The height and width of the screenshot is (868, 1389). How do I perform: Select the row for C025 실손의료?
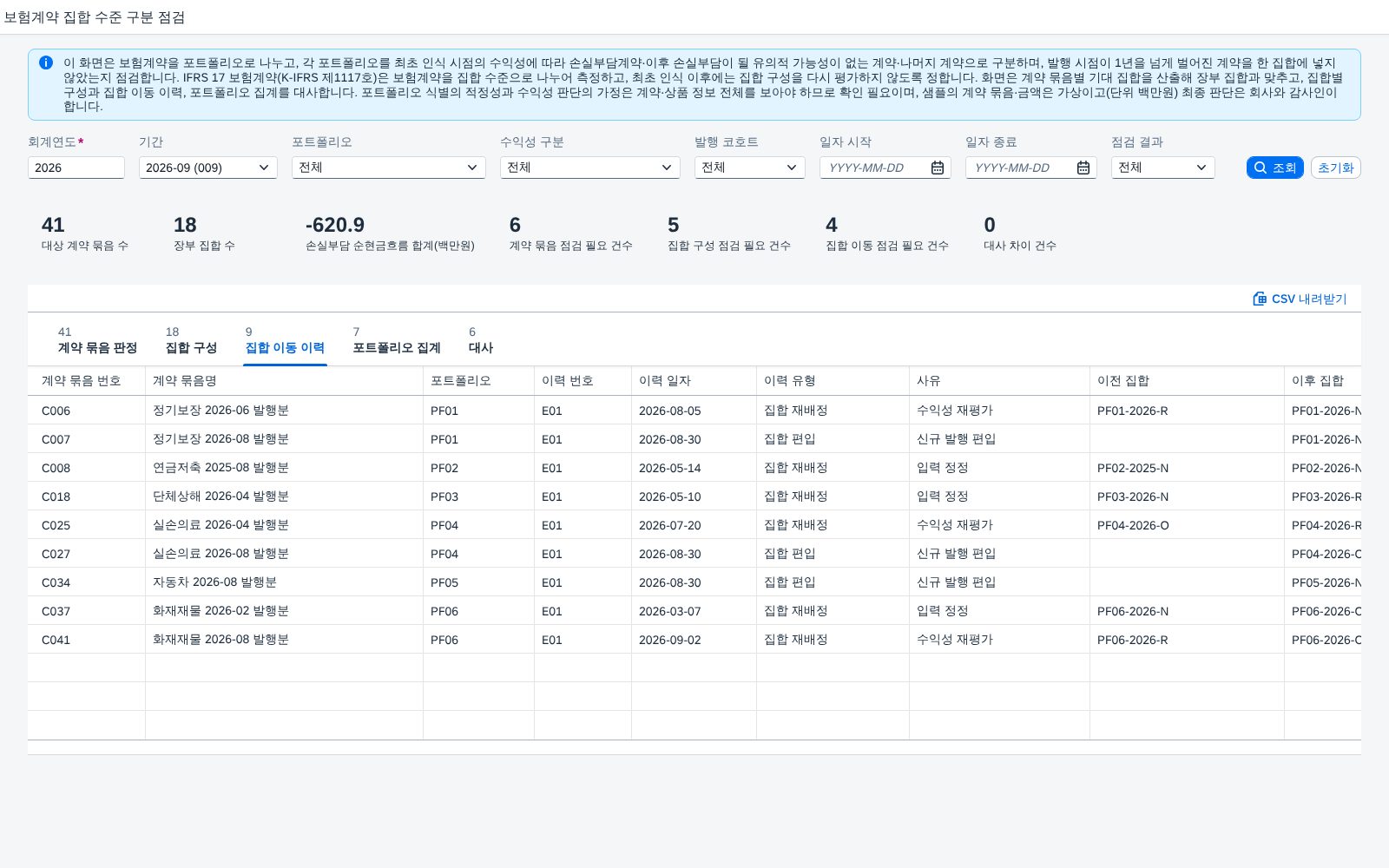pyautogui.click(x=694, y=525)
